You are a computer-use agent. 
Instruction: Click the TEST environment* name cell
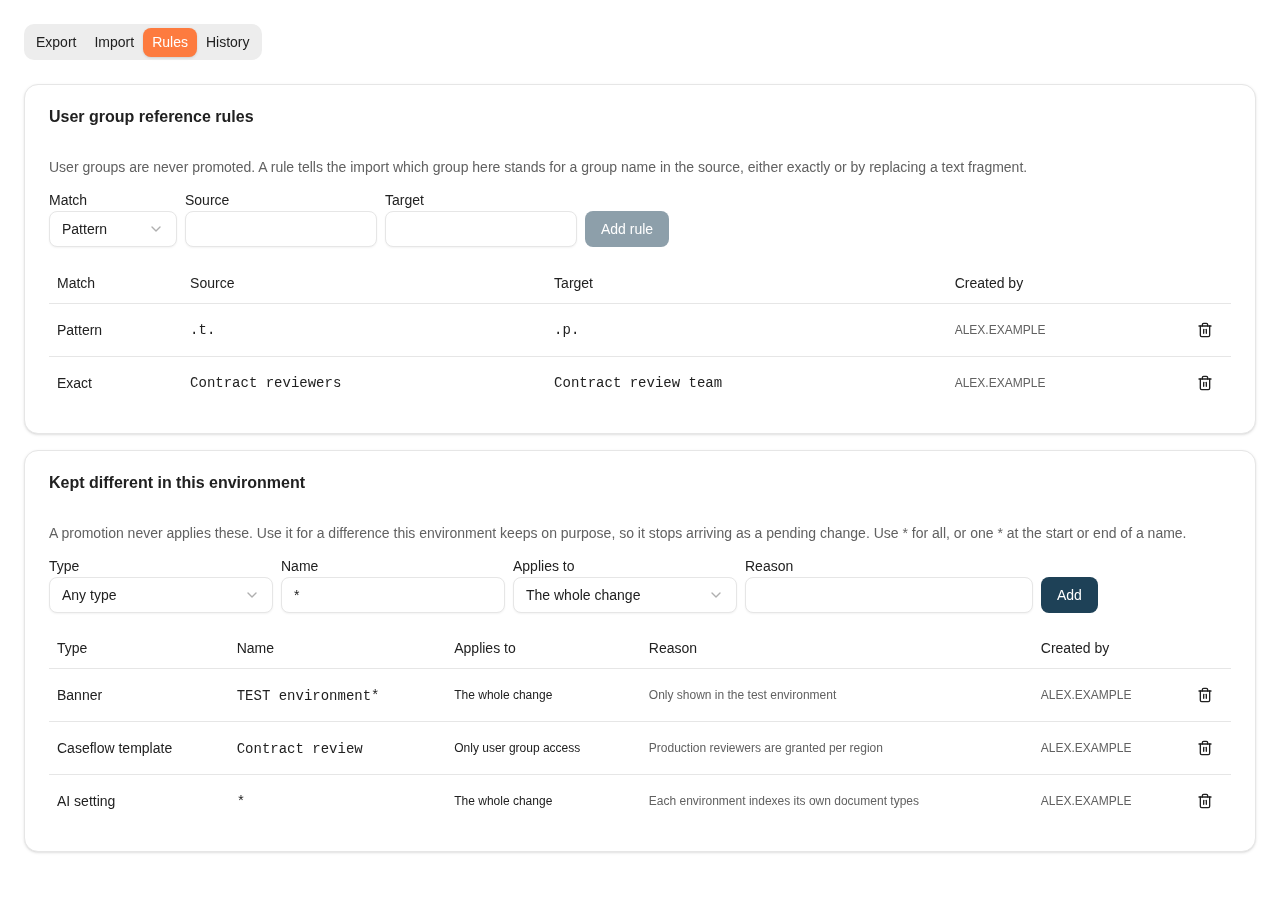(x=308, y=696)
